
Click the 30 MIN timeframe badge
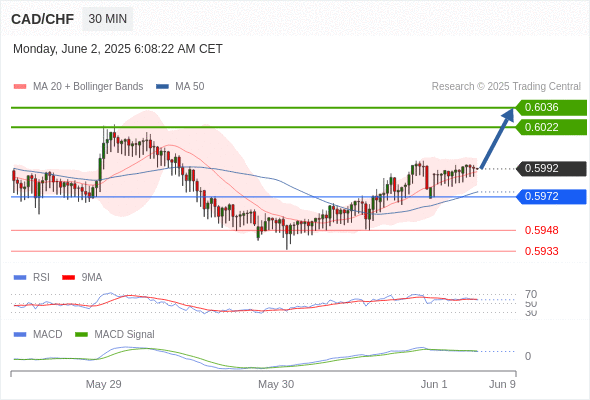click(108, 19)
